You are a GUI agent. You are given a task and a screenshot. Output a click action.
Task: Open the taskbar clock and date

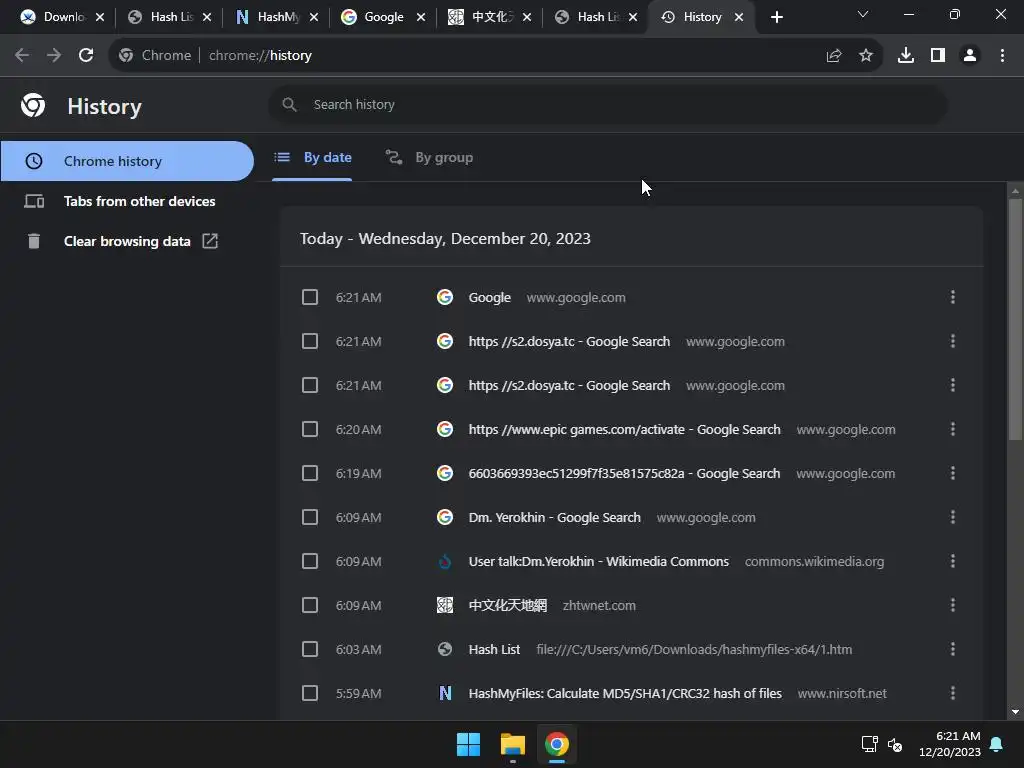click(x=950, y=744)
